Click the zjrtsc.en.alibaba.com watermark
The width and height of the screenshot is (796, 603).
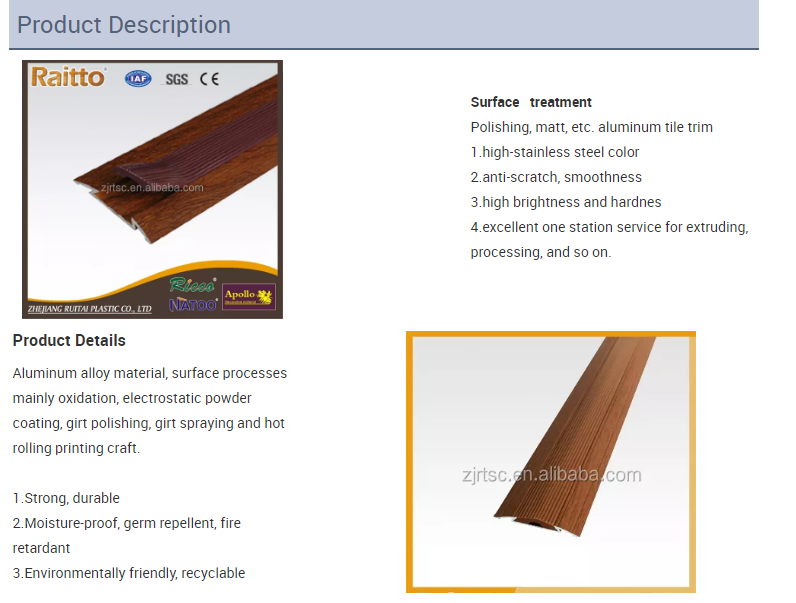[x=152, y=187]
